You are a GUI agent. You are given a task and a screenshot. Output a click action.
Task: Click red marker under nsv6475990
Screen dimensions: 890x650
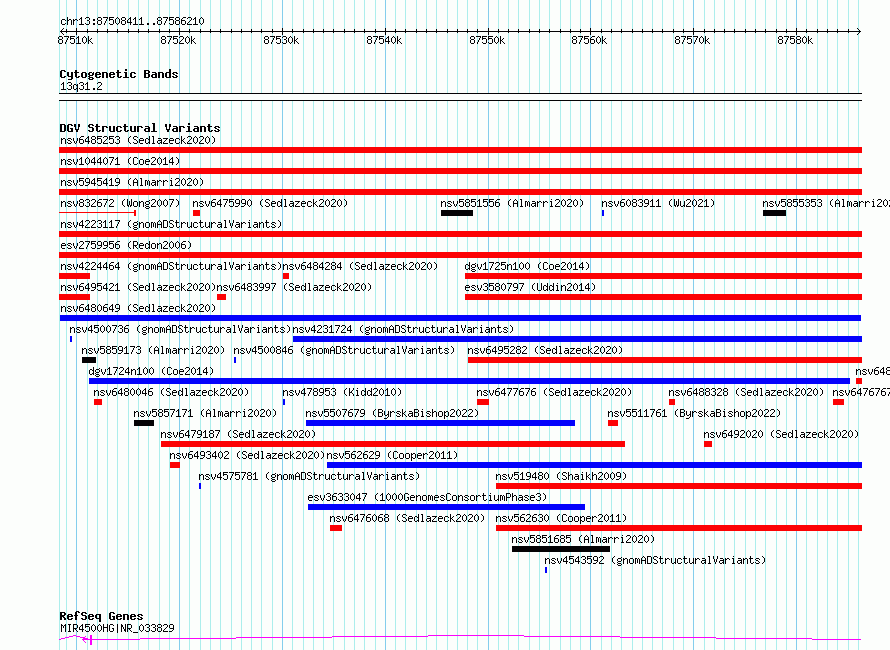point(196,213)
